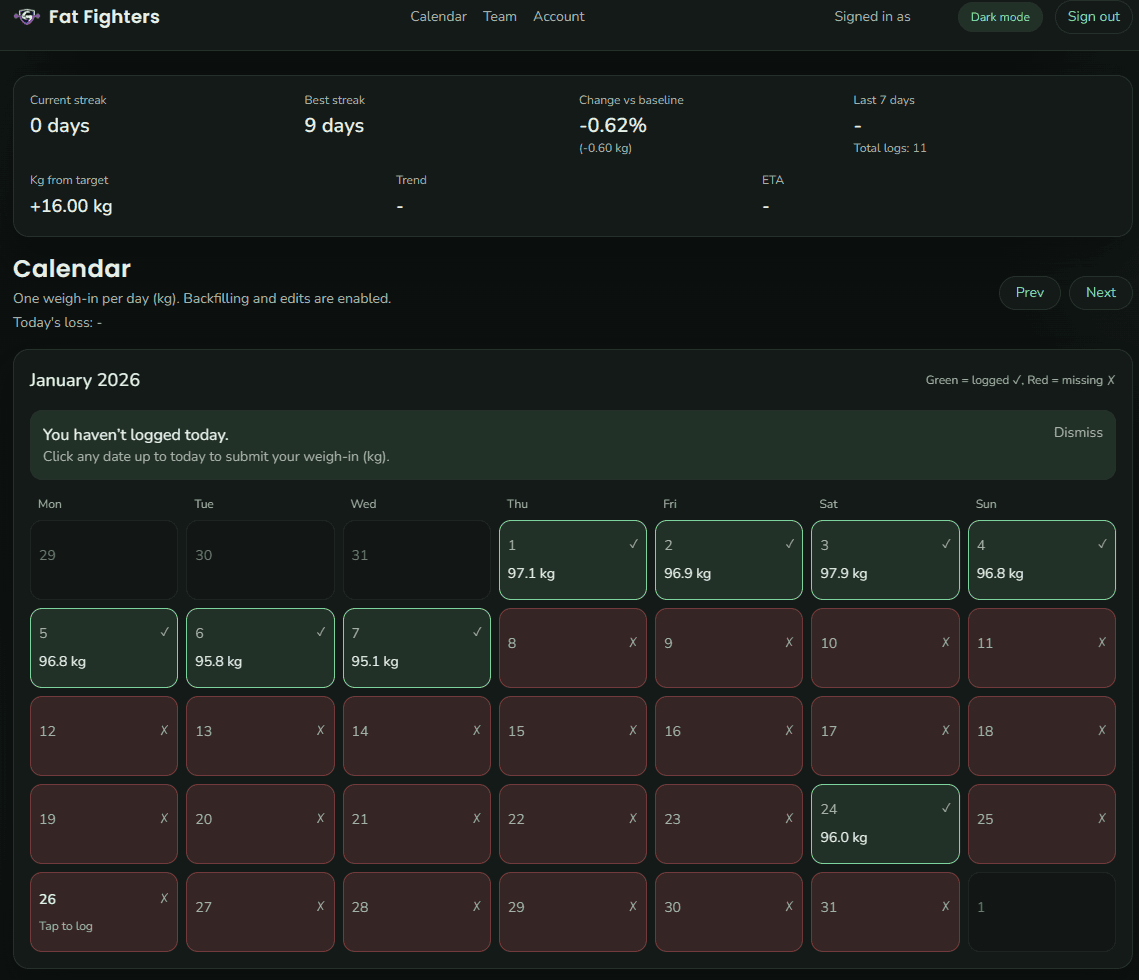Advance to February using the Next button

1100,292
